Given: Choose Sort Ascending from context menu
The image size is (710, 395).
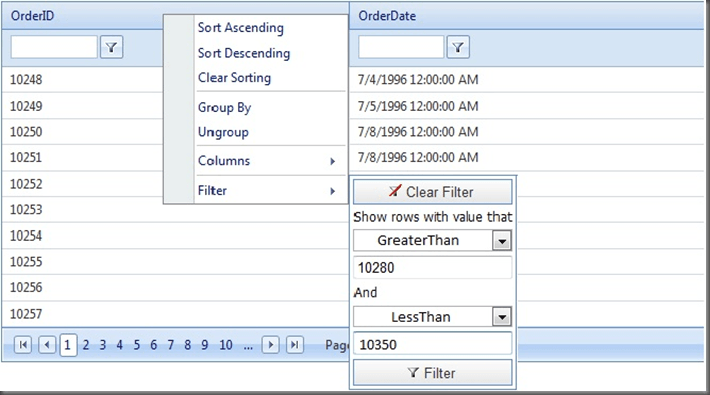Looking at the screenshot, I should coord(240,28).
